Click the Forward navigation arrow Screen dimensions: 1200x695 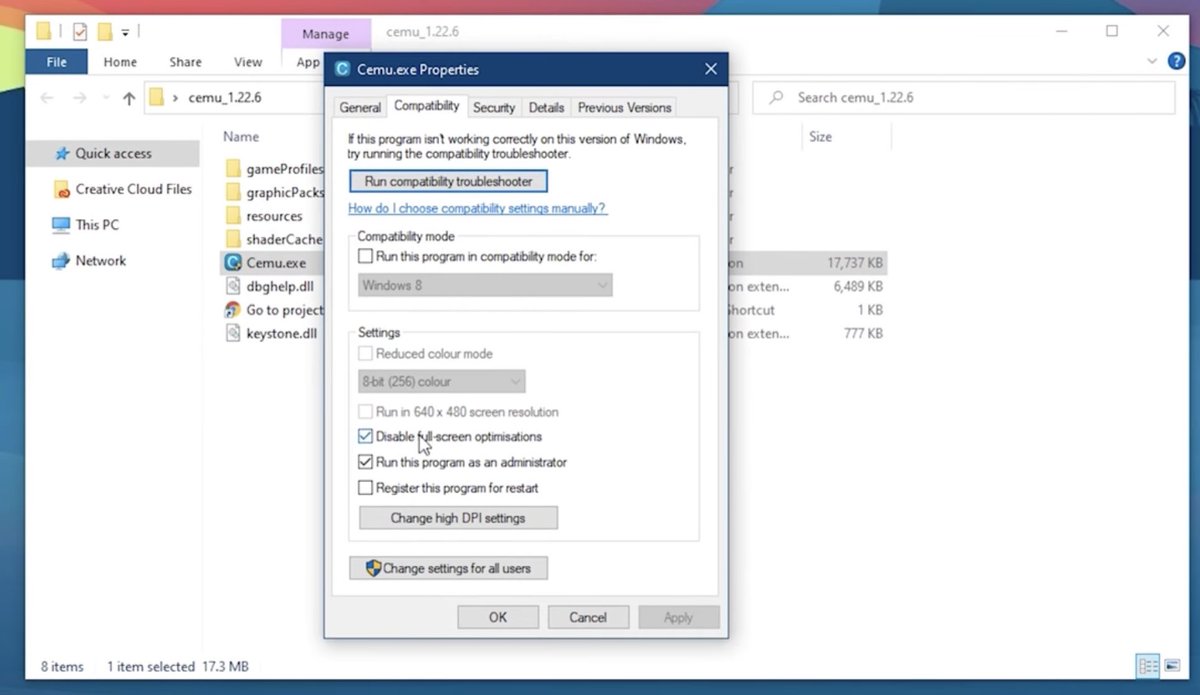point(80,98)
